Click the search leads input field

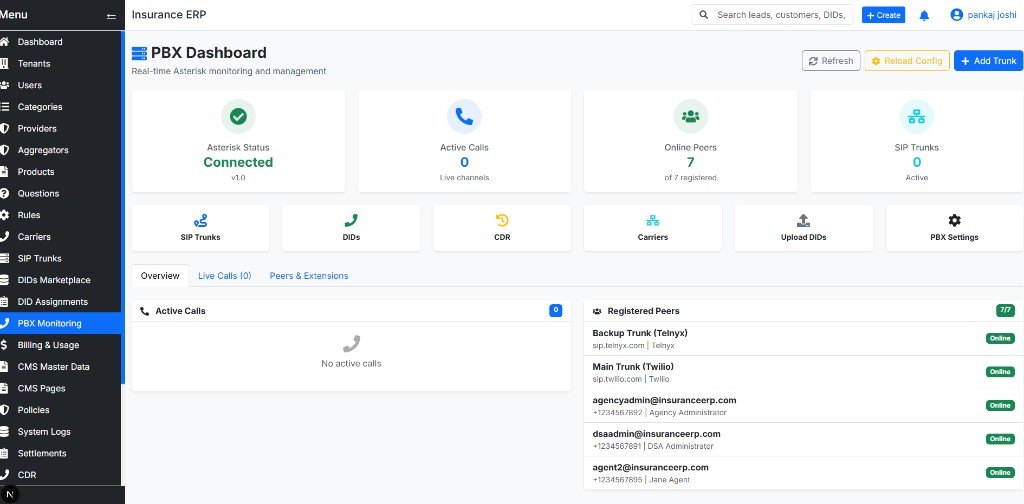point(772,15)
